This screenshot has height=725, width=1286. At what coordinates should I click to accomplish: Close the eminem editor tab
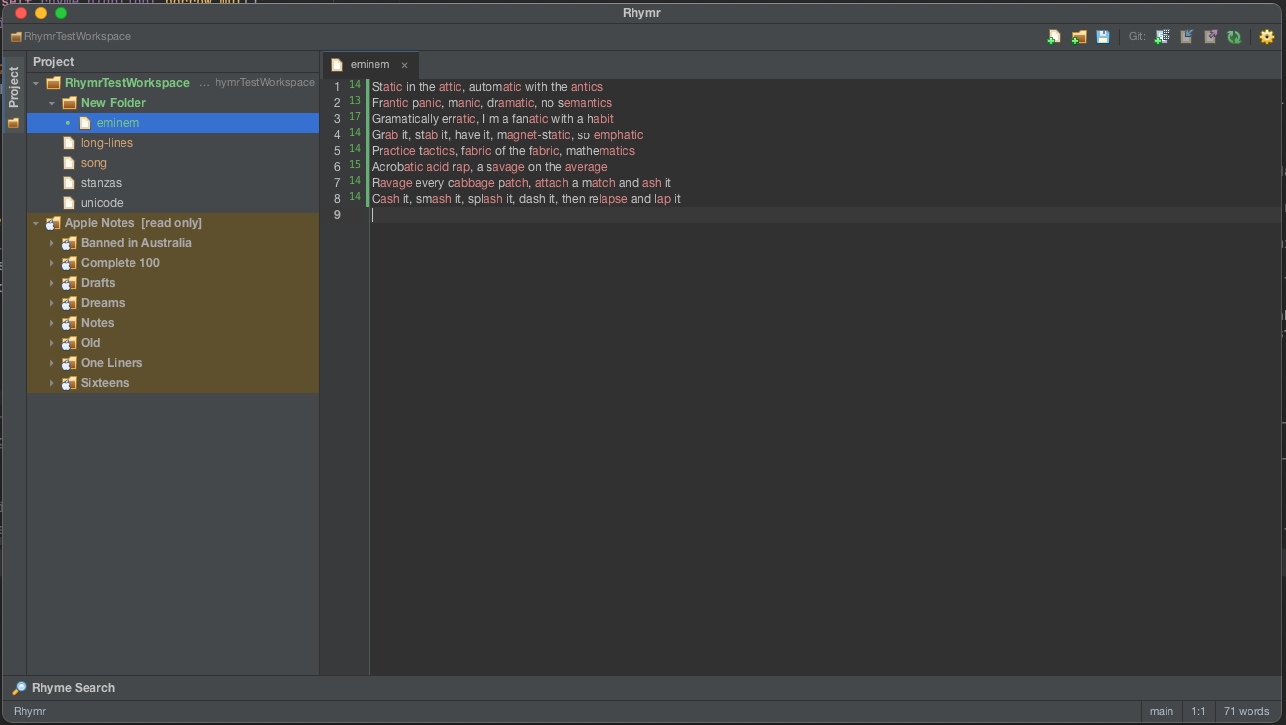click(x=404, y=65)
